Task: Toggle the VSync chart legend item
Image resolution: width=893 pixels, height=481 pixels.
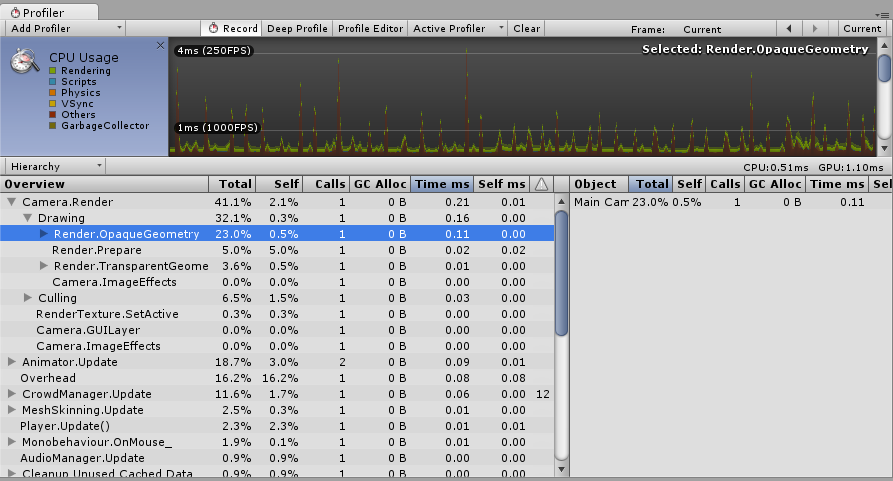Action: pyautogui.click(x=71, y=104)
